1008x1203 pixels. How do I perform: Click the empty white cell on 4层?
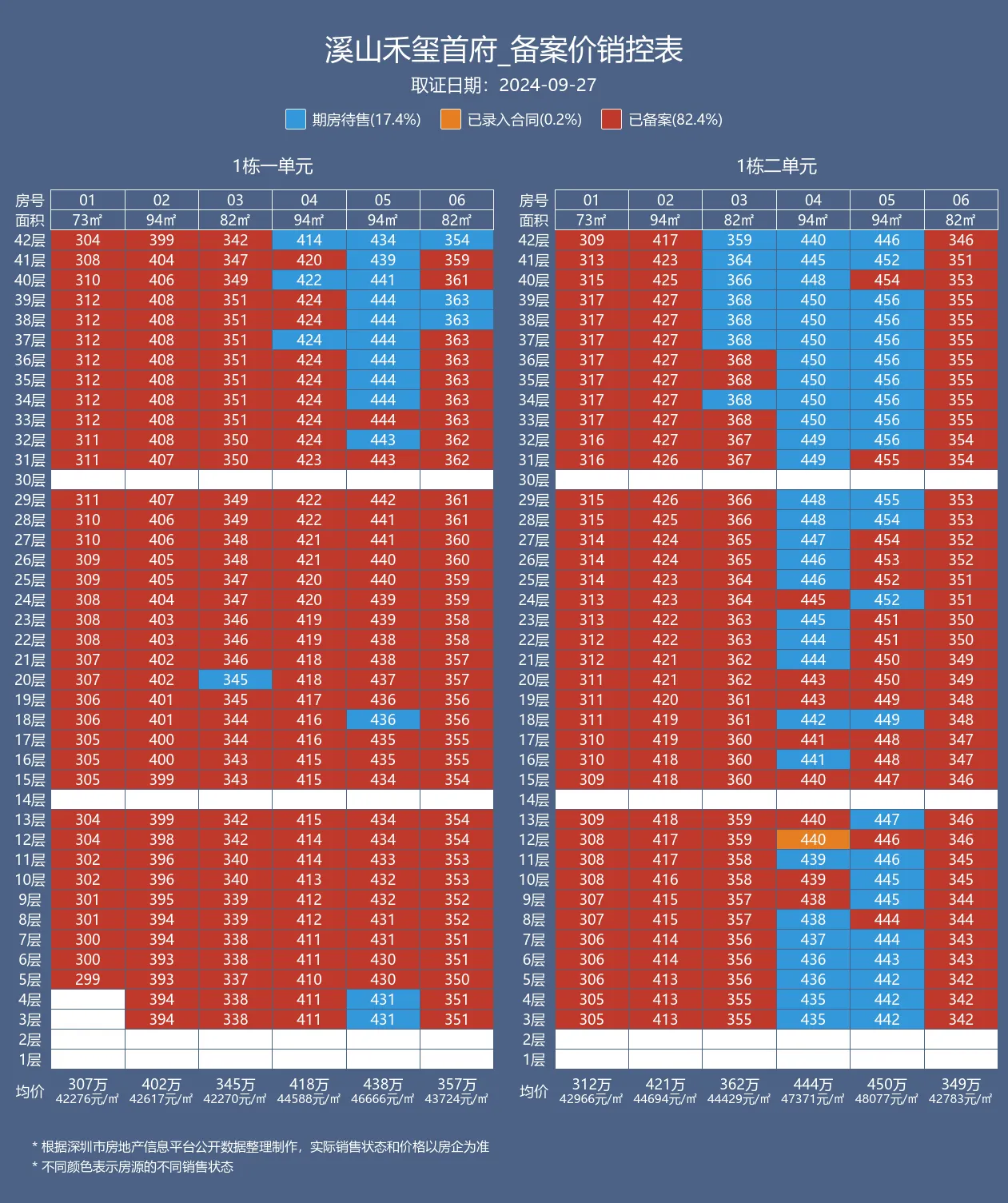click(x=88, y=999)
